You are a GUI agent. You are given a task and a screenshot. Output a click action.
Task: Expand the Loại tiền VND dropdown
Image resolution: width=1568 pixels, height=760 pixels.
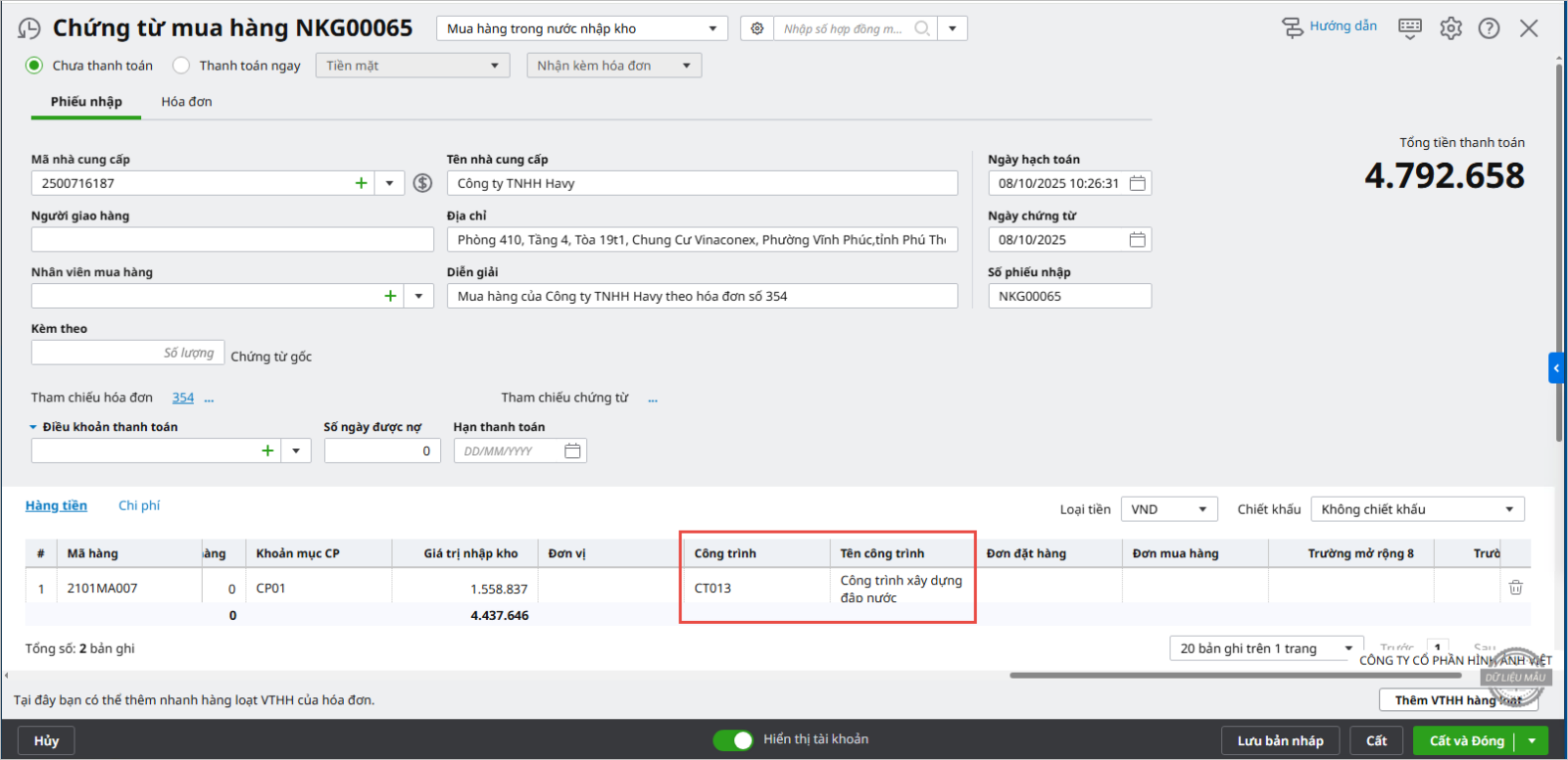[1168, 509]
